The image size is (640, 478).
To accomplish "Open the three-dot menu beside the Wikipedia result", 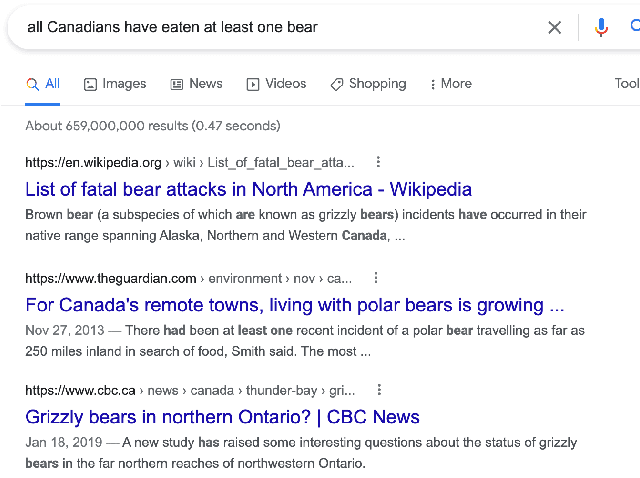I will (378, 162).
